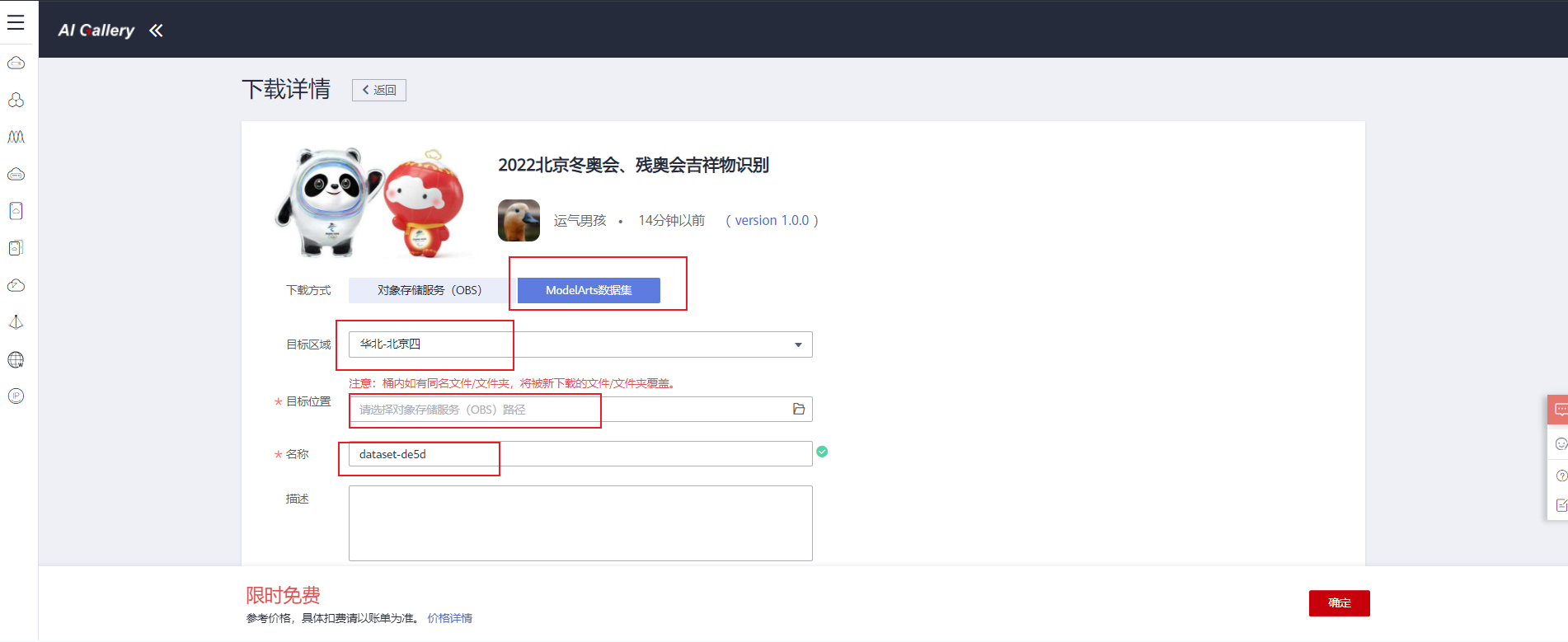Image resolution: width=1568 pixels, height=642 pixels.
Task: Click the red 注意 overwrite warning text
Action: pos(513,383)
